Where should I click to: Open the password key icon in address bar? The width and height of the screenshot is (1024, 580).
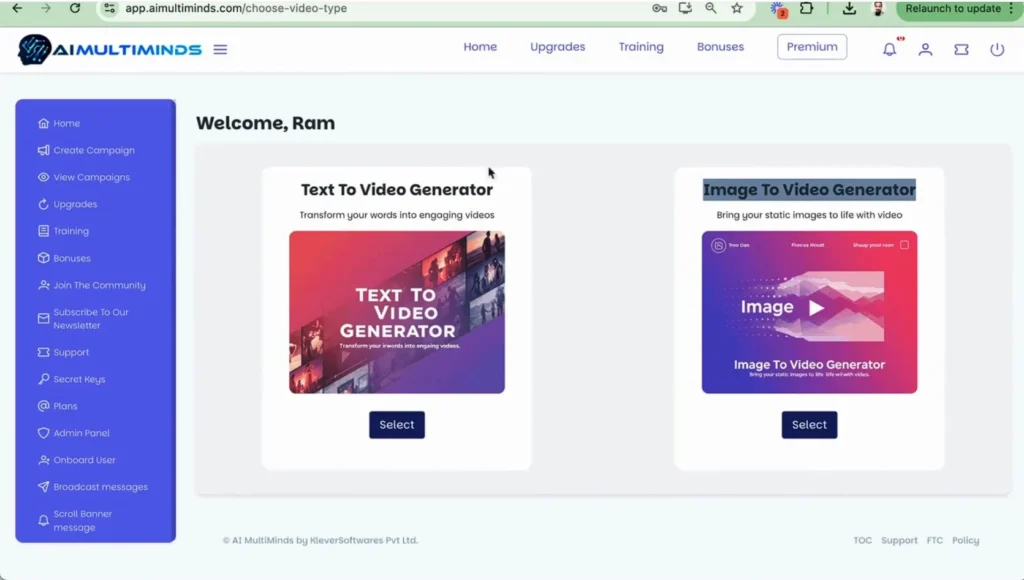tap(660, 8)
